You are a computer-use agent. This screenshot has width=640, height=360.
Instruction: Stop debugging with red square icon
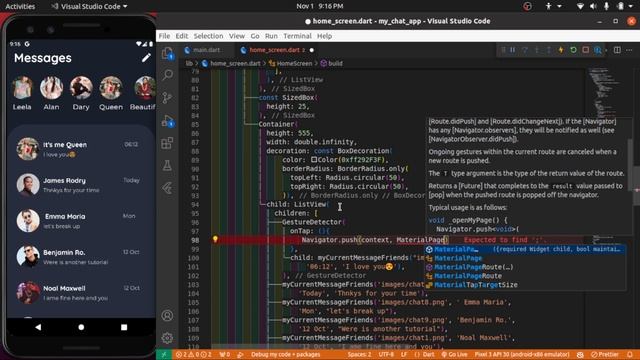coord(586,50)
